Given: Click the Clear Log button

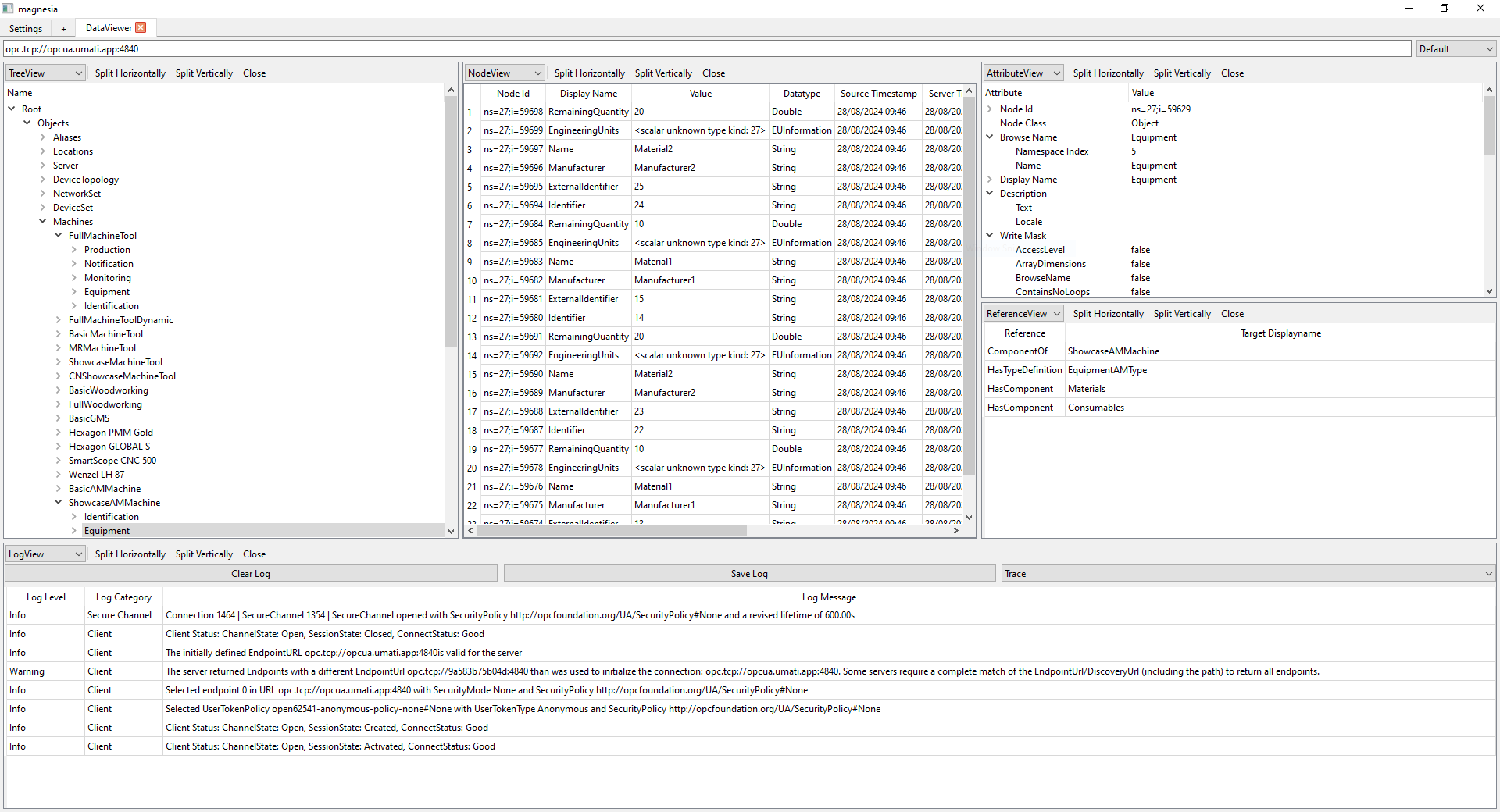Looking at the screenshot, I should coord(251,574).
